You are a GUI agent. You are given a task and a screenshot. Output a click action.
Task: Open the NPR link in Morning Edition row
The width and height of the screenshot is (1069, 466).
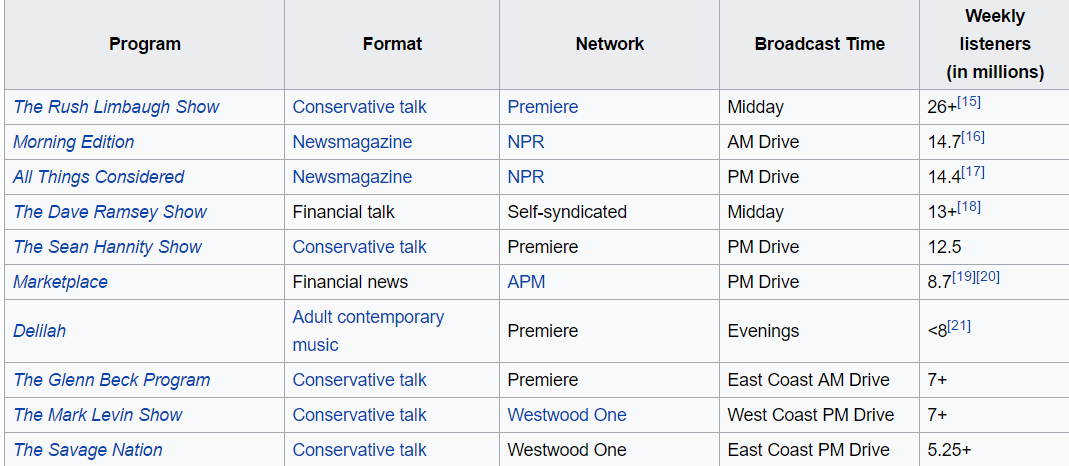[526, 142]
